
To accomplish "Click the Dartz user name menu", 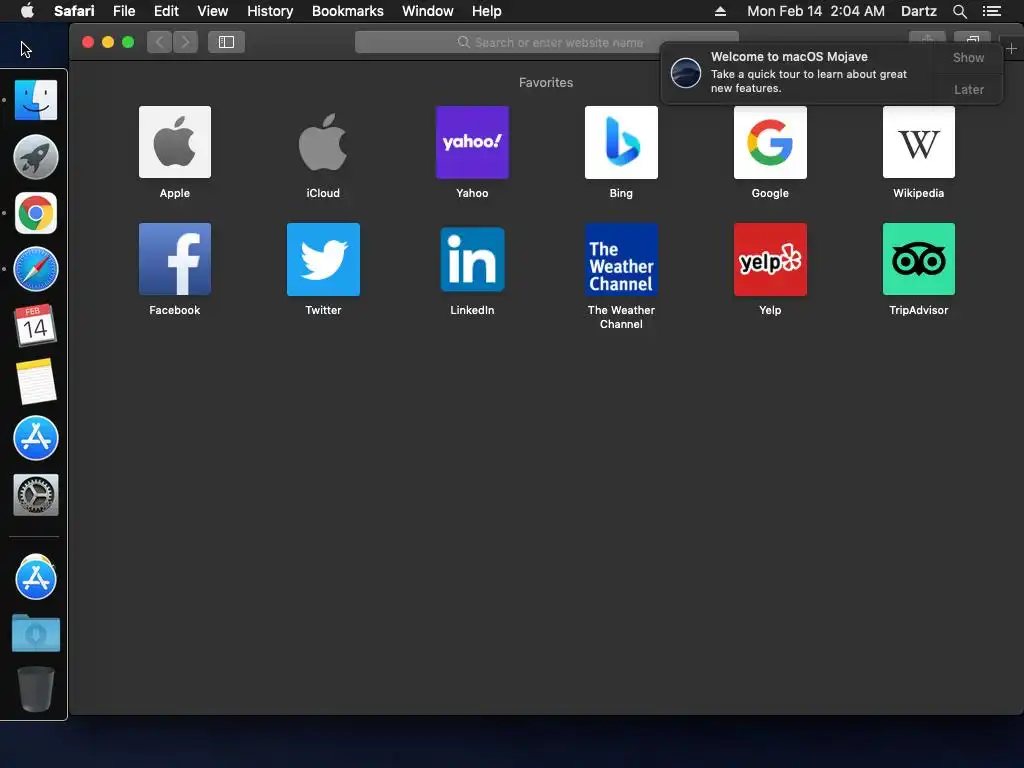I will click(918, 11).
